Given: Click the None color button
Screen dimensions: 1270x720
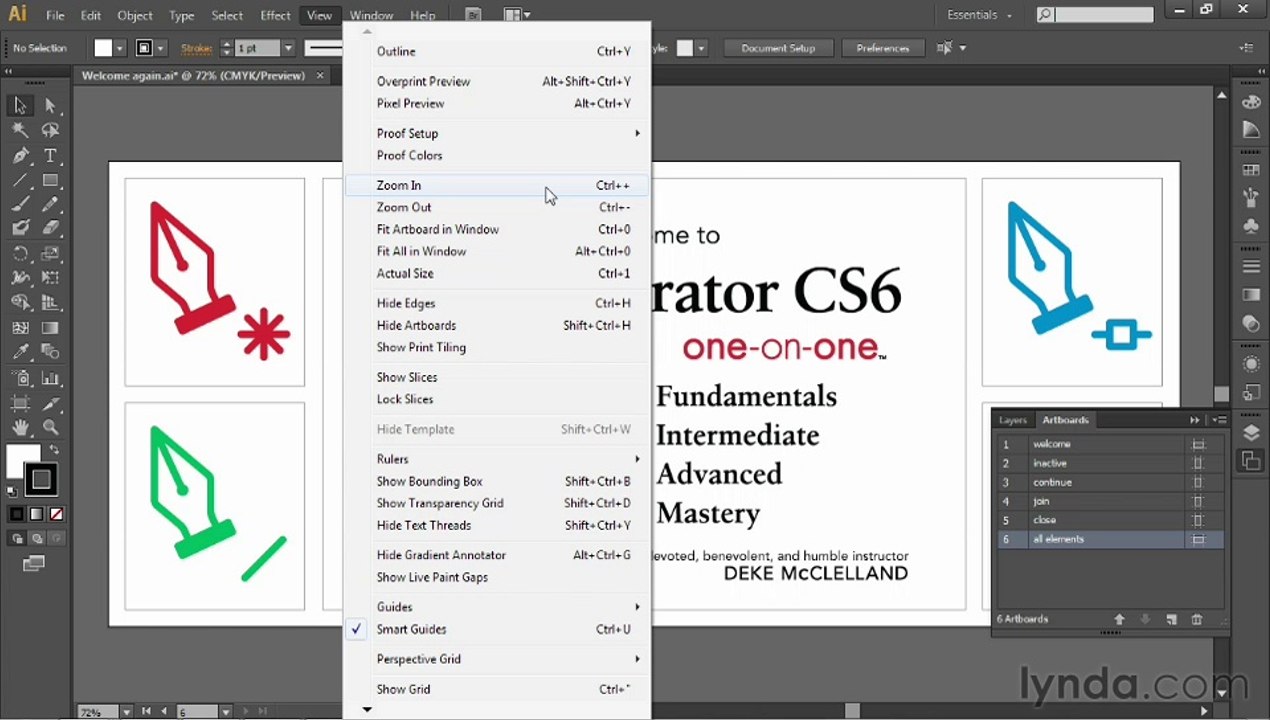Looking at the screenshot, I should (57, 514).
